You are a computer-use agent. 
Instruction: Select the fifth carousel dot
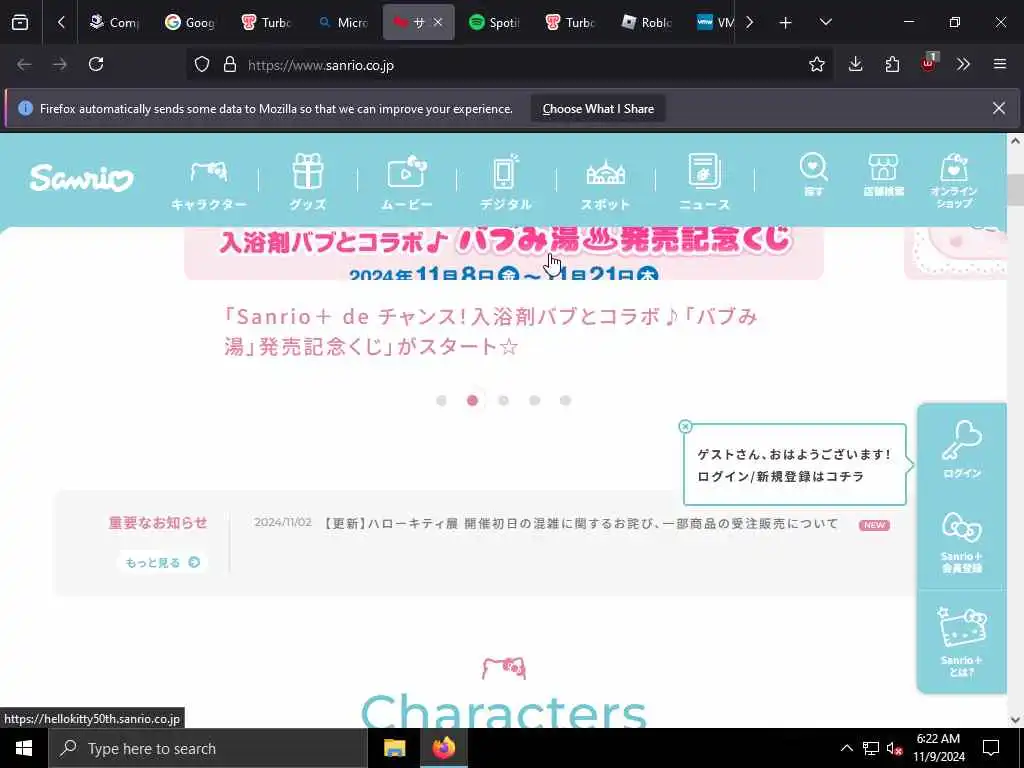point(566,400)
